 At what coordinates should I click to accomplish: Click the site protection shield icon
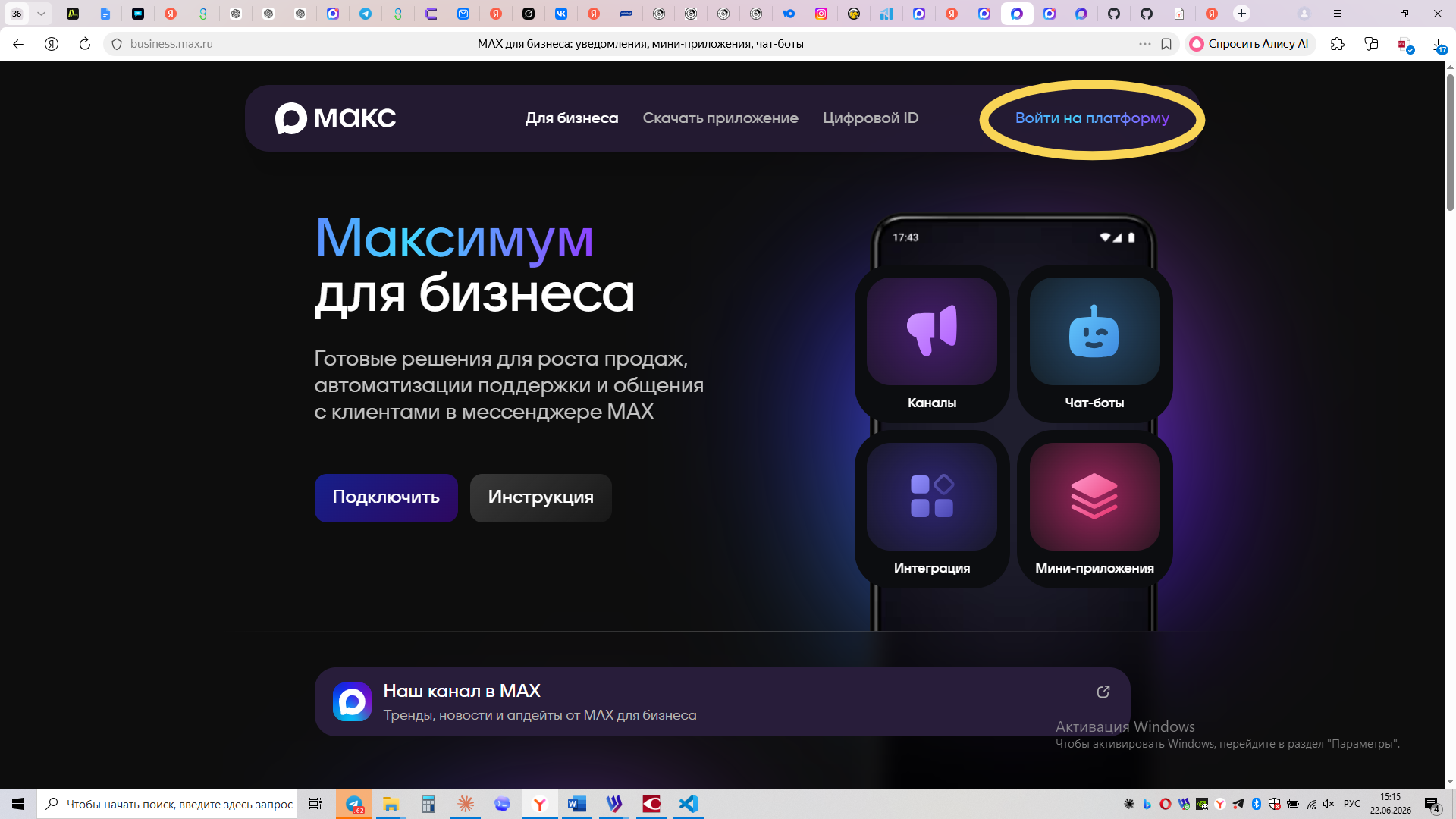[117, 44]
